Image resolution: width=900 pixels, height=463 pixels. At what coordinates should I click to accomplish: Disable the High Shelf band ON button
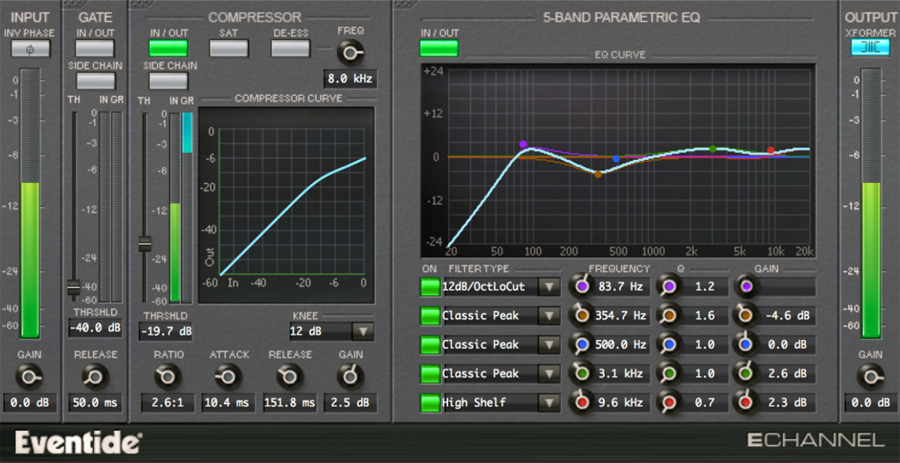(x=430, y=403)
